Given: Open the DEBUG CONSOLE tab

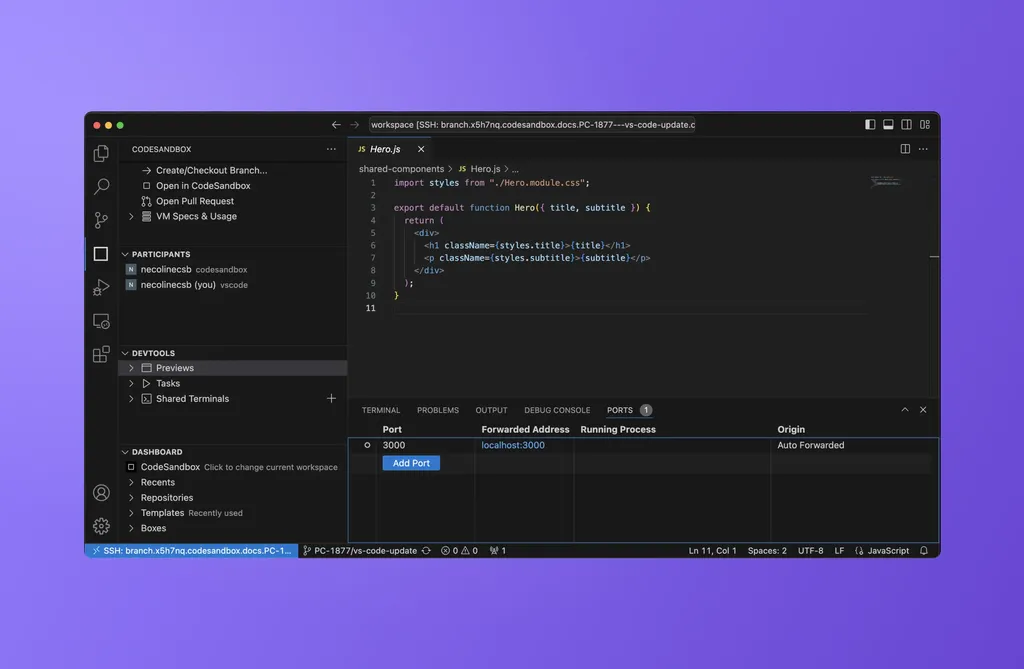Looking at the screenshot, I should tap(557, 409).
